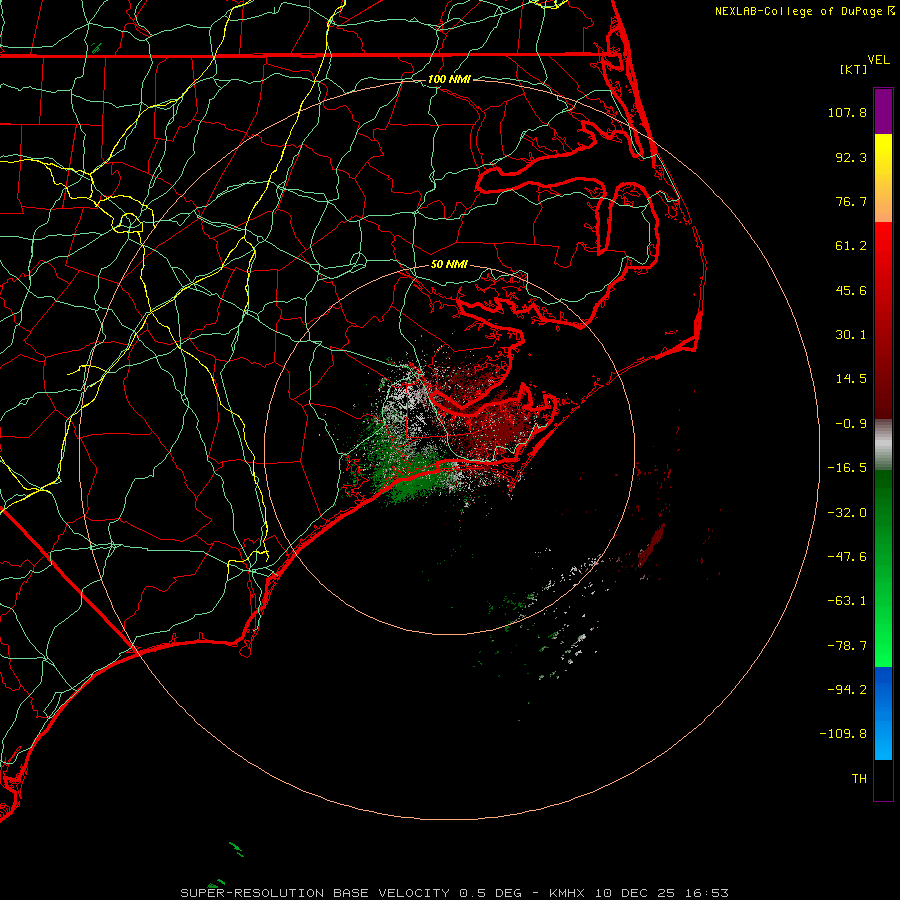Click the Super-Resolution Base Velocity caption
Viewport: 900px width, 900px height.
pos(455,893)
